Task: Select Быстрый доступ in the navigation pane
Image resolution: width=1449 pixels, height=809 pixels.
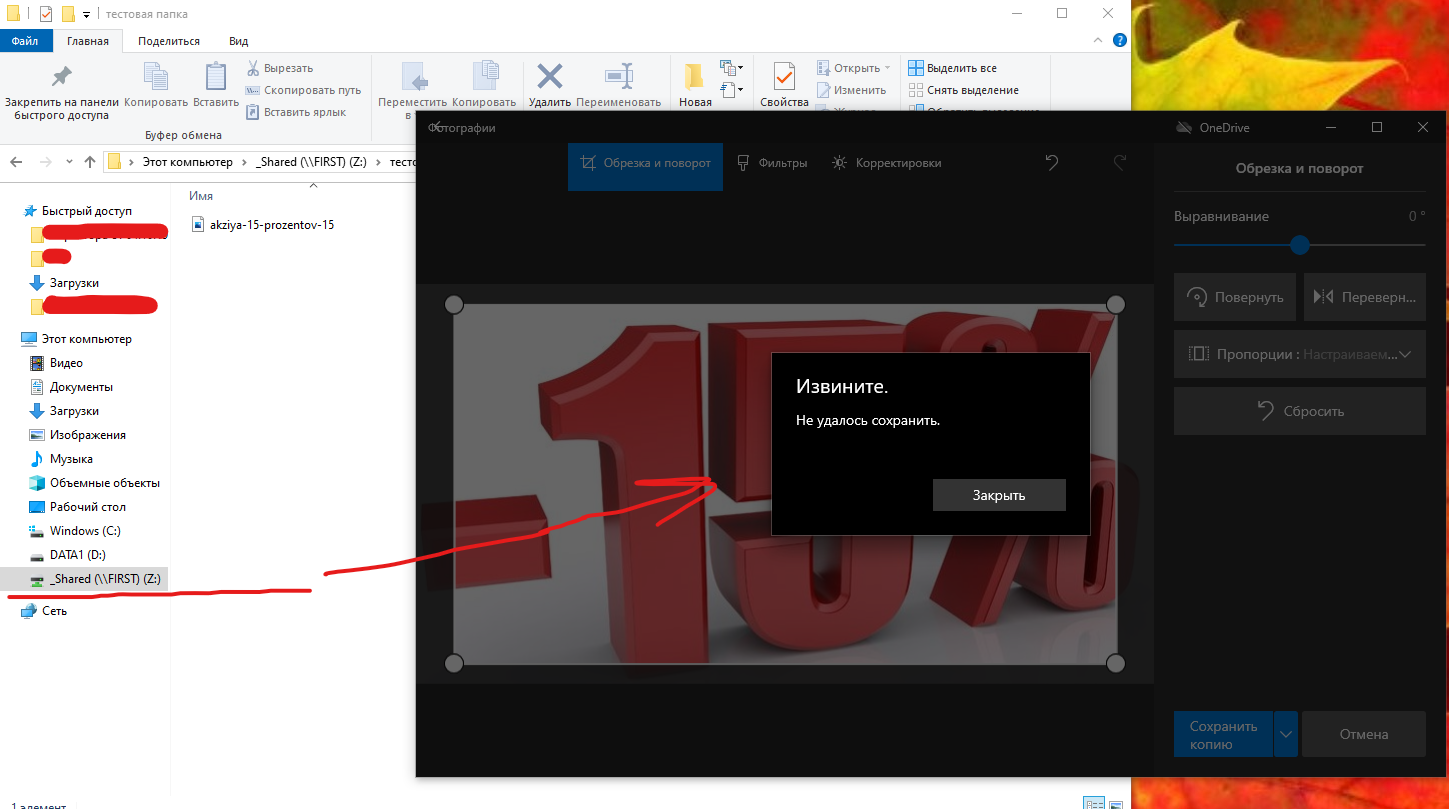Action: point(85,211)
